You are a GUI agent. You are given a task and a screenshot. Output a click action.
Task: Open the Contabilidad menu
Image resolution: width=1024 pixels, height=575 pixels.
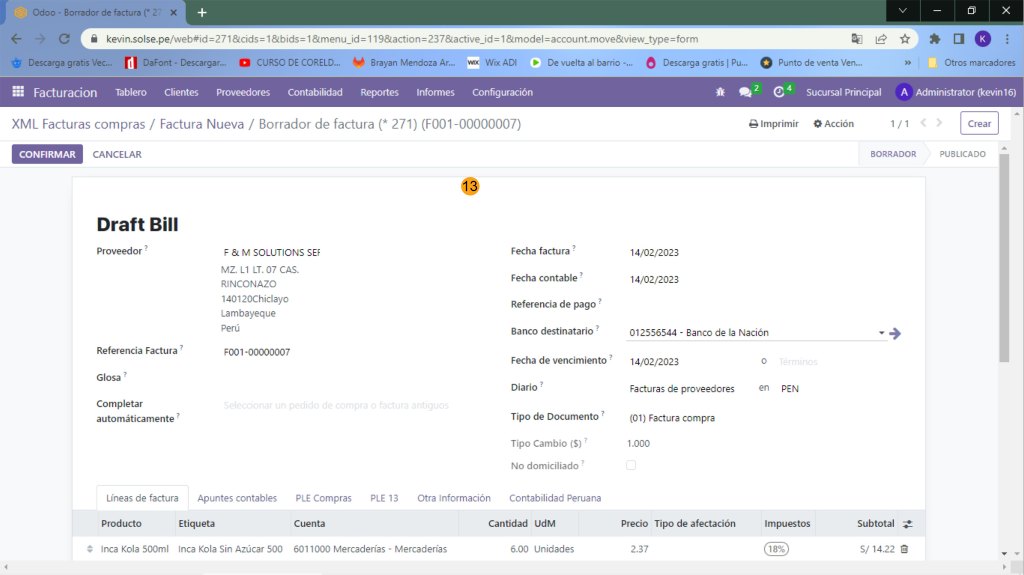(x=315, y=92)
